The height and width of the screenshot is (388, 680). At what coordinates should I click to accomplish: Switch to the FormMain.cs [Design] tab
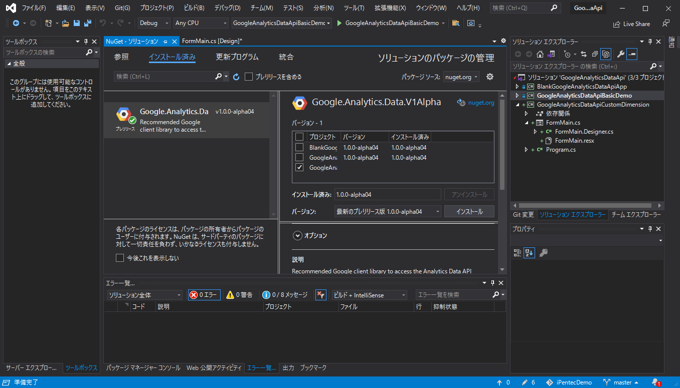(212, 41)
